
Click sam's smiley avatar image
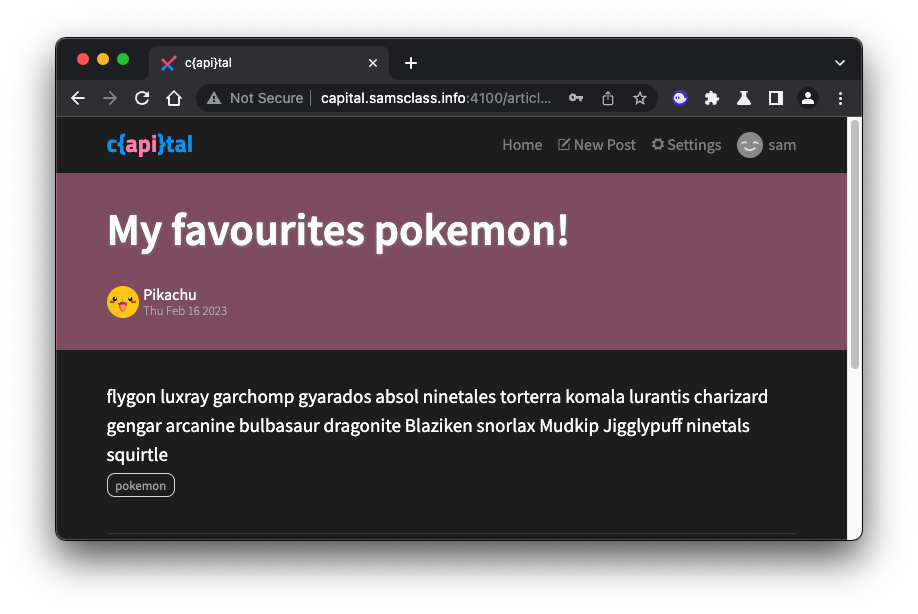click(749, 145)
